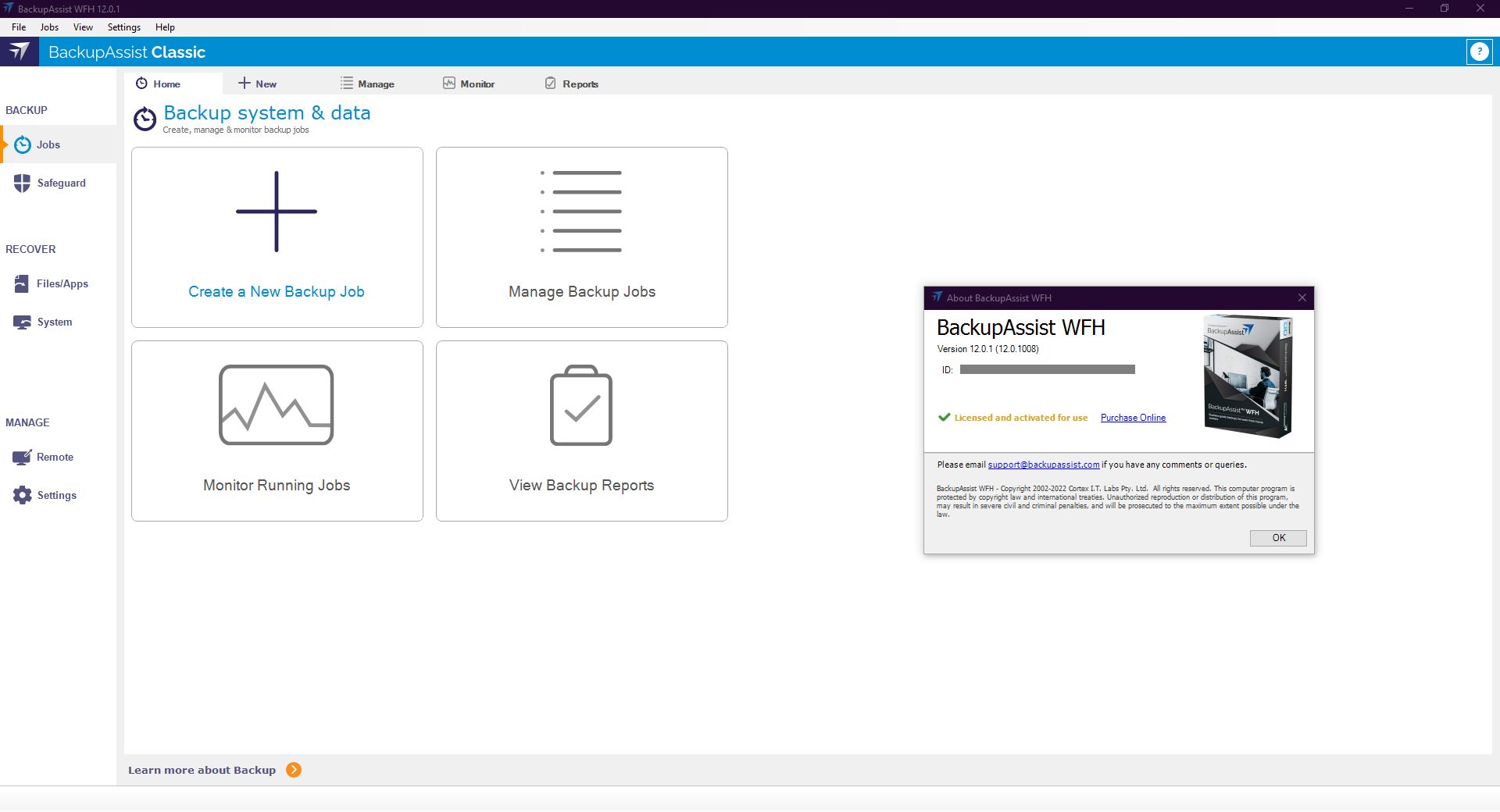
Task: Select Files/Apps label under Recover
Action: coord(62,283)
